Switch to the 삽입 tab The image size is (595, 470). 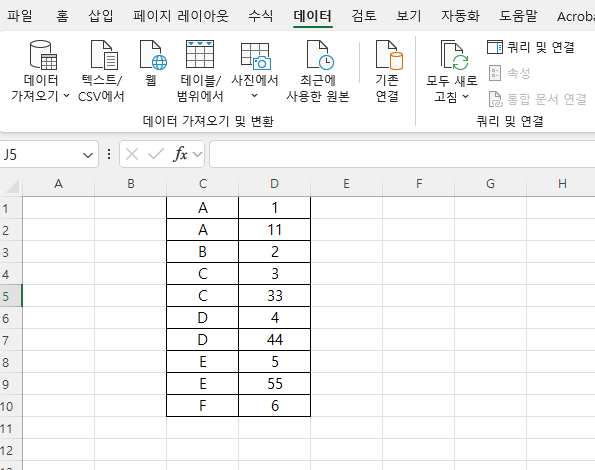tap(101, 16)
